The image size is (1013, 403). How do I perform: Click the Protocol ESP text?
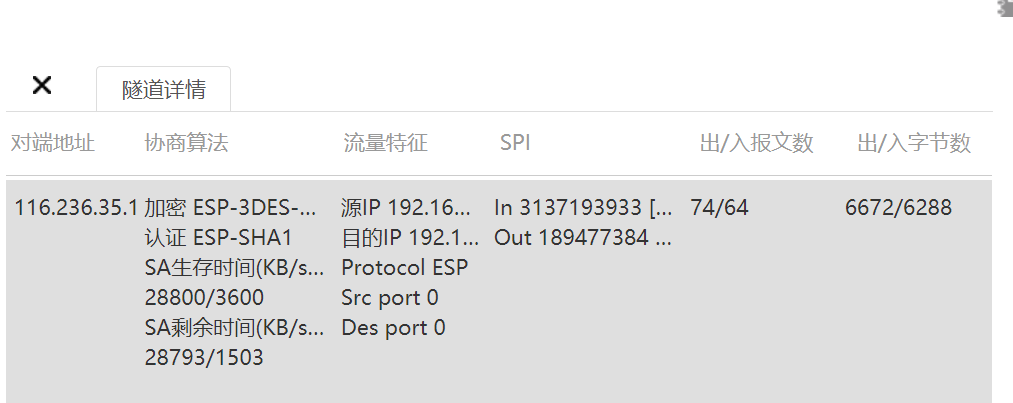tap(404, 268)
